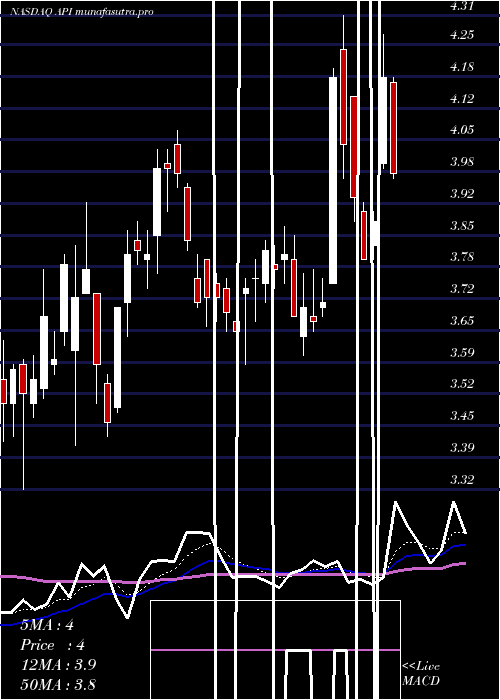500x700 pixels.
Task: Click the 3.98 price axis label
Action: tap(463, 162)
